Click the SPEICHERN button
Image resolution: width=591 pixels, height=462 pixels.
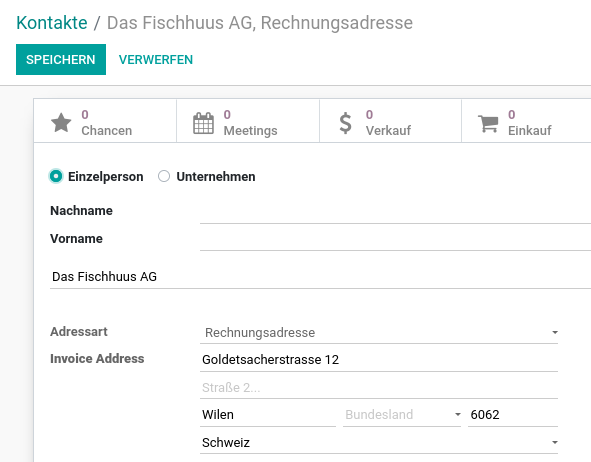pos(61,60)
